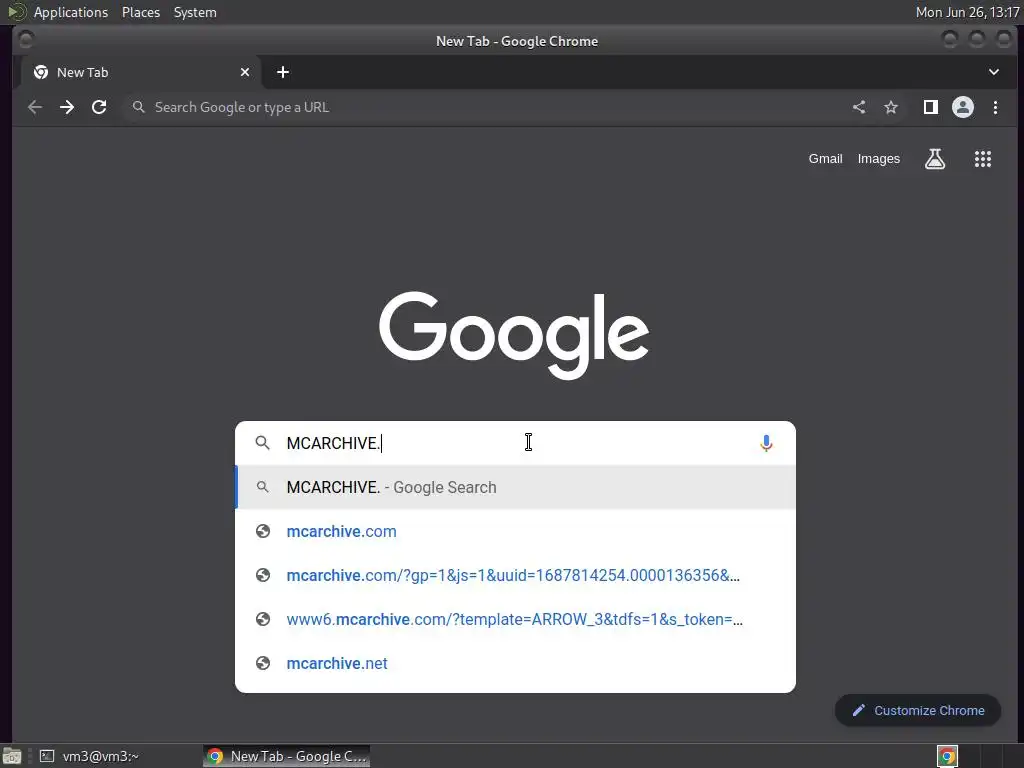Open the side panel icon
The width and height of the screenshot is (1024, 768).
(x=931, y=107)
